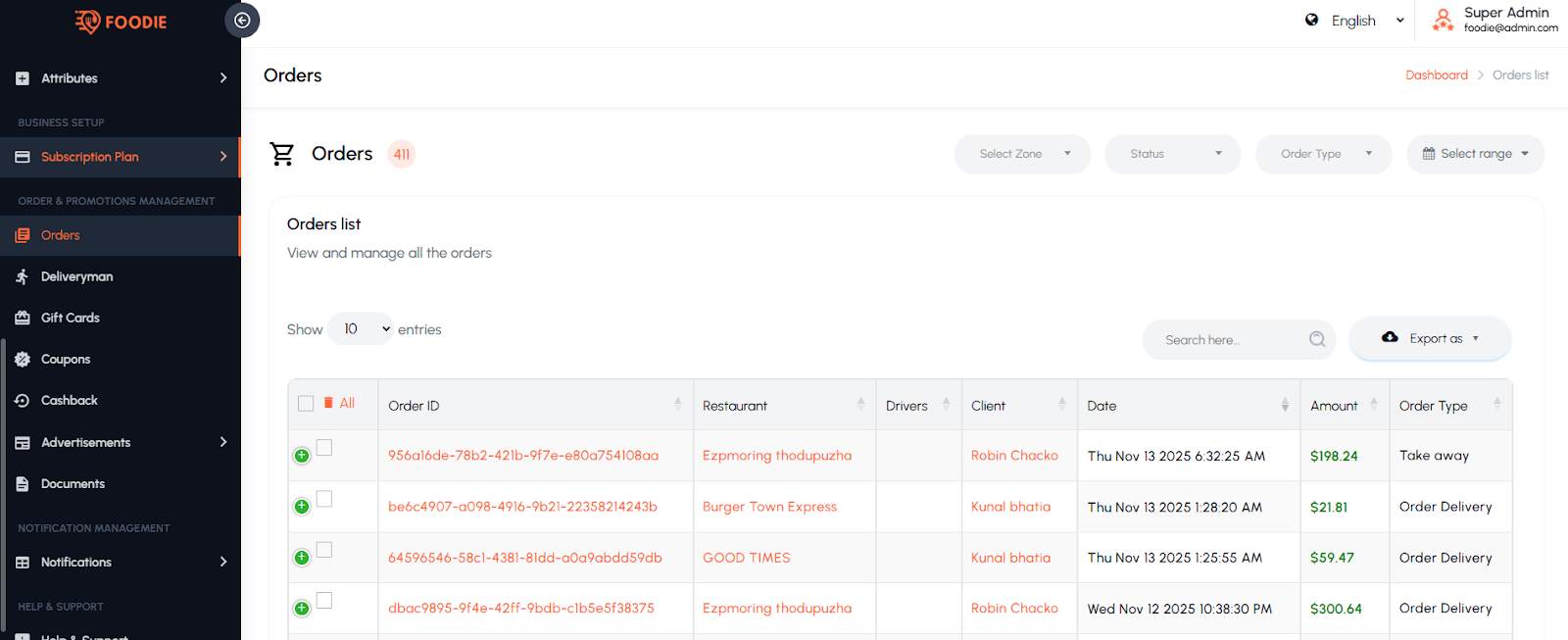Select the checkbox for GOOD TIMES order
The width and height of the screenshot is (1568, 640).
tap(324, 550)
